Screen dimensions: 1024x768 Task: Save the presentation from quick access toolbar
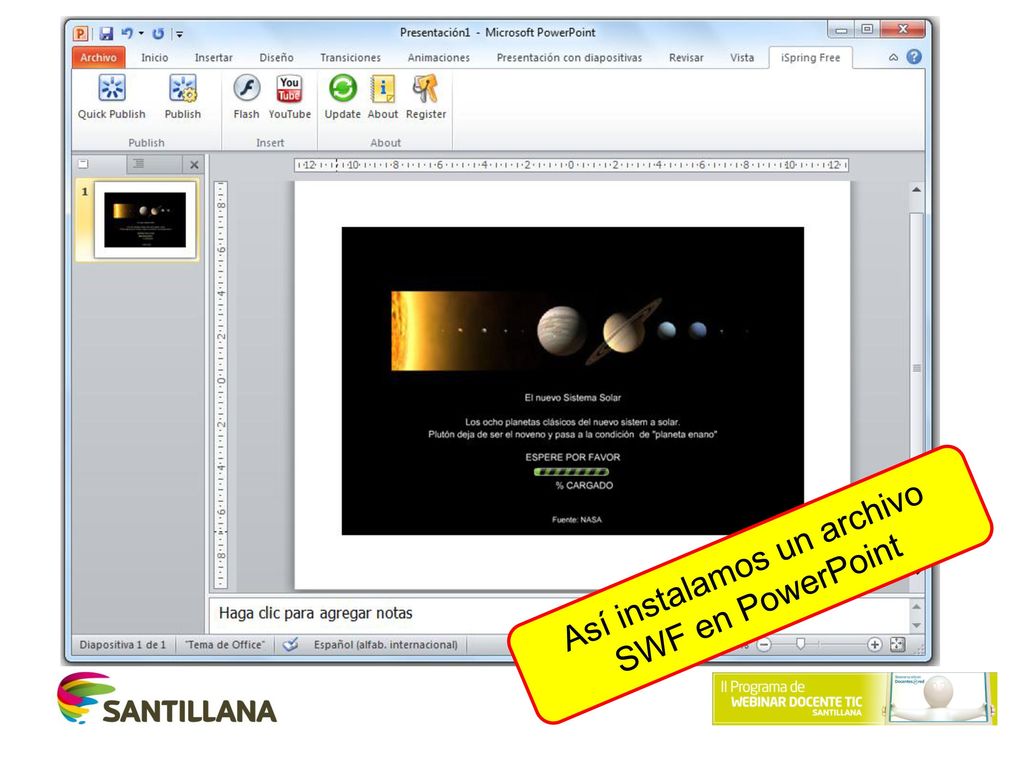(x=106, y=33)
